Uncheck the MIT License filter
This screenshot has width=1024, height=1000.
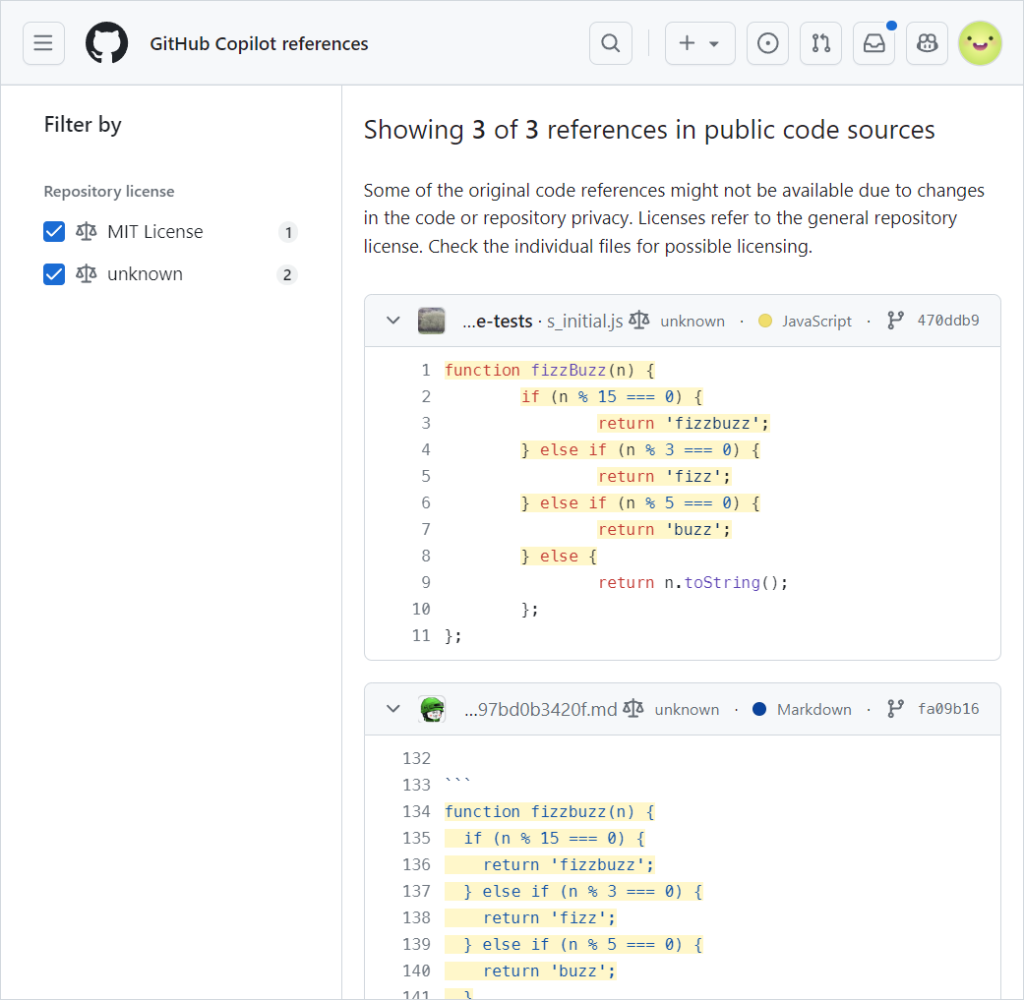coord(54,231)
